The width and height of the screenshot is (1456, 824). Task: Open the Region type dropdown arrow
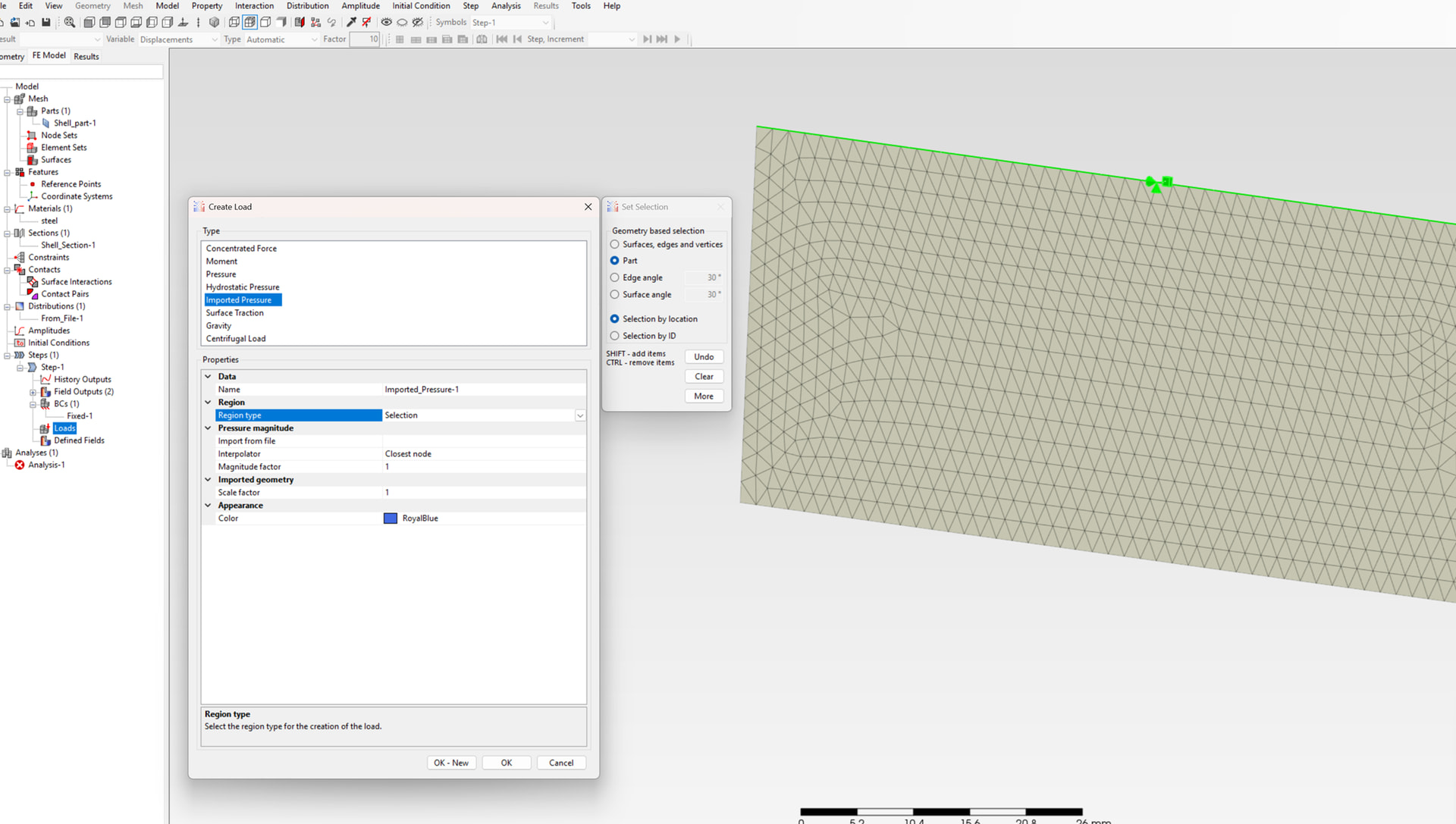[580, 415]
